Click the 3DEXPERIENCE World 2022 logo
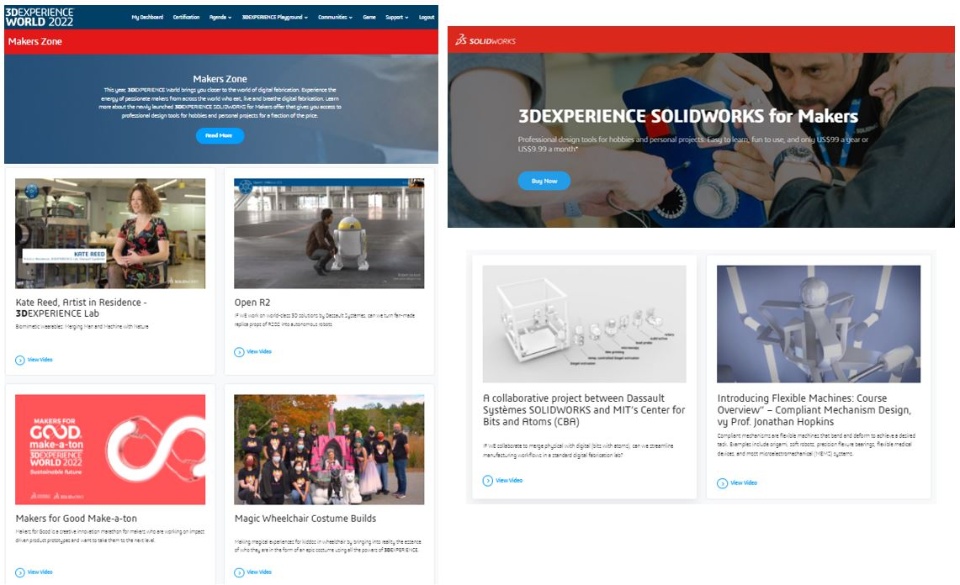This screenshot has width=960, height=585. click(39, 17)
